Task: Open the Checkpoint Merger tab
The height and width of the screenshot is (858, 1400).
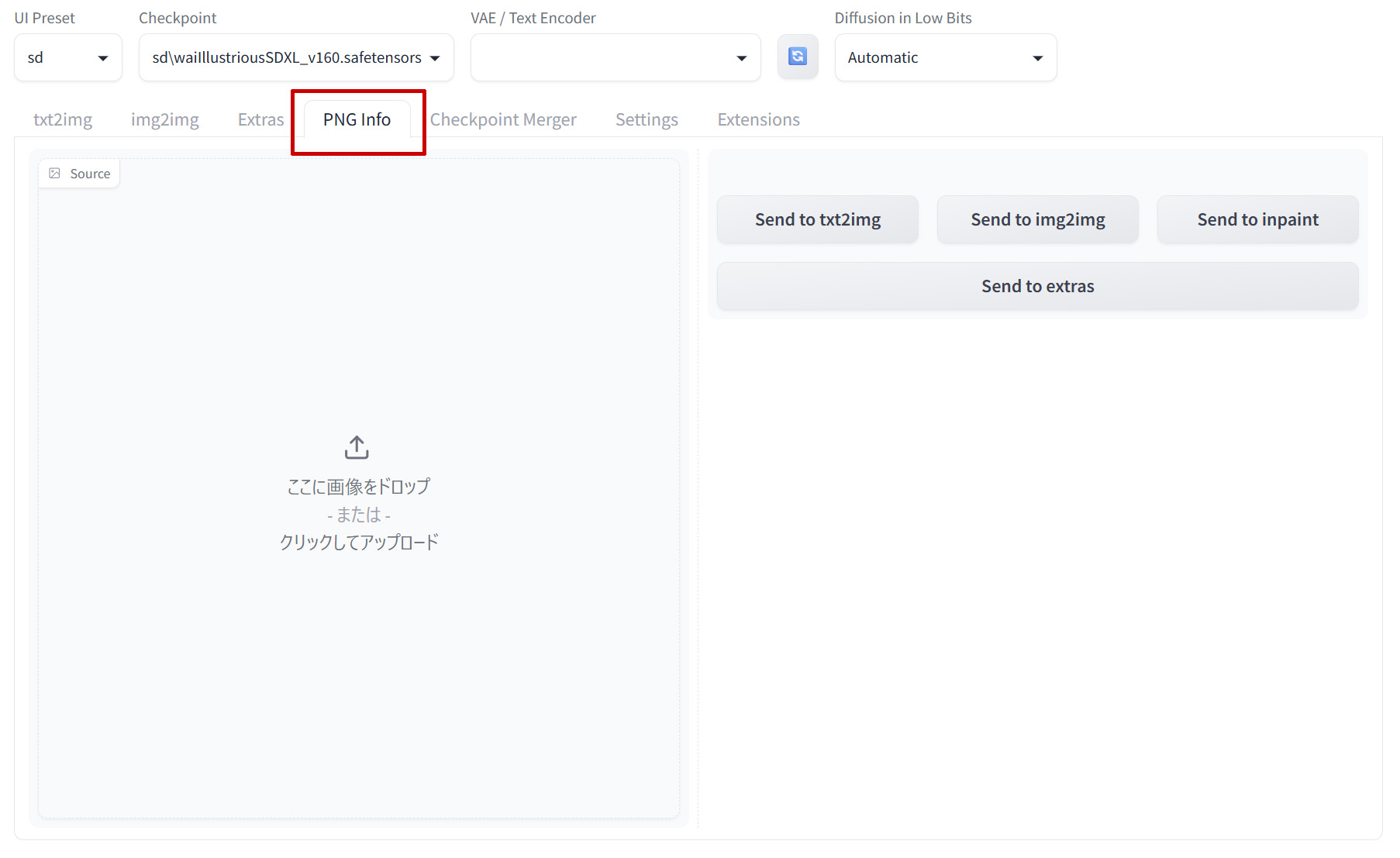Action: (x=503, y=119)
